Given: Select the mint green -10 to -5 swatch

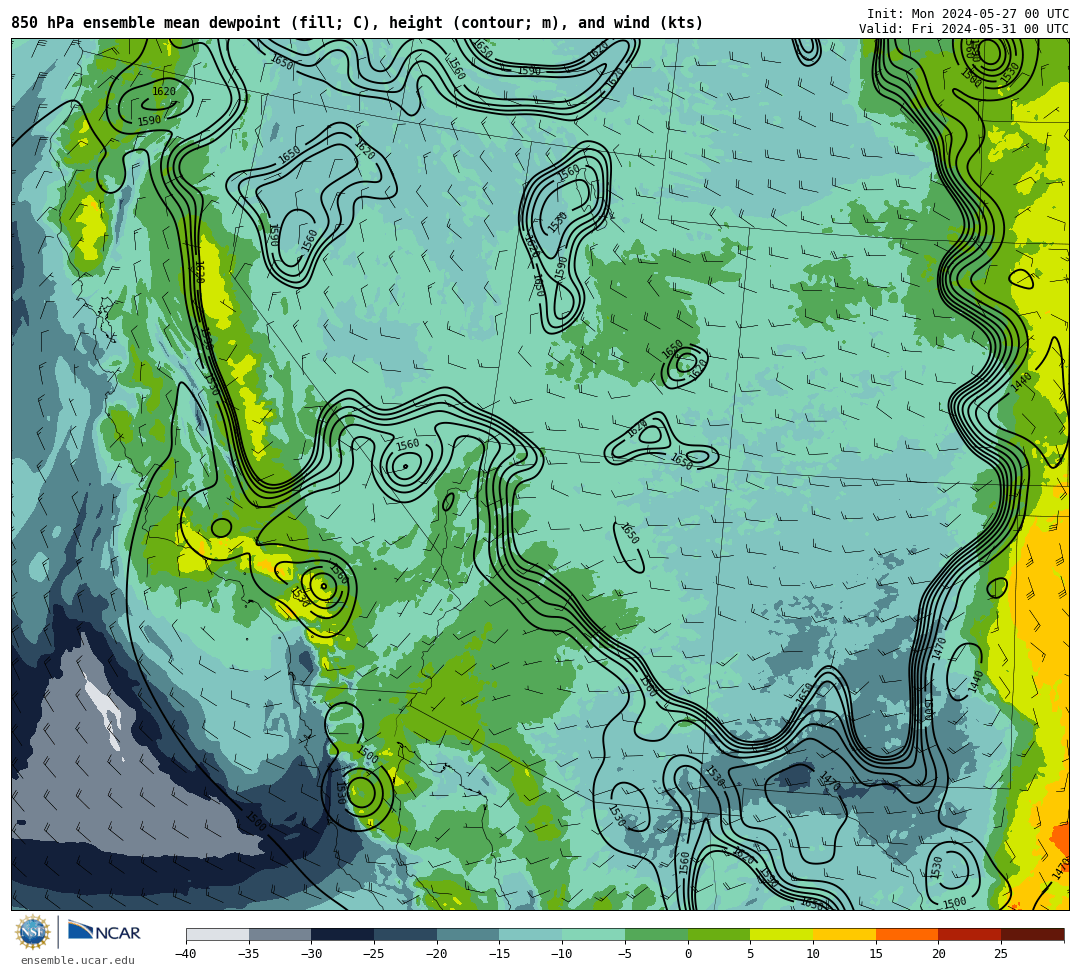Looking at the screenshot, I should pyautogui.click(x=594, y=934).
